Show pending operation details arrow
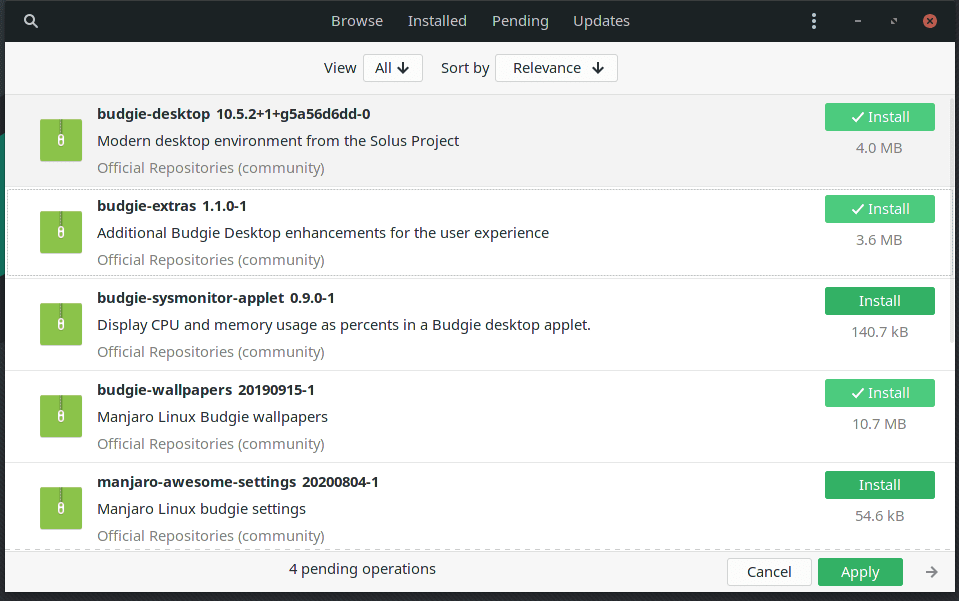The image size is (959, 601). pos(931,572)
